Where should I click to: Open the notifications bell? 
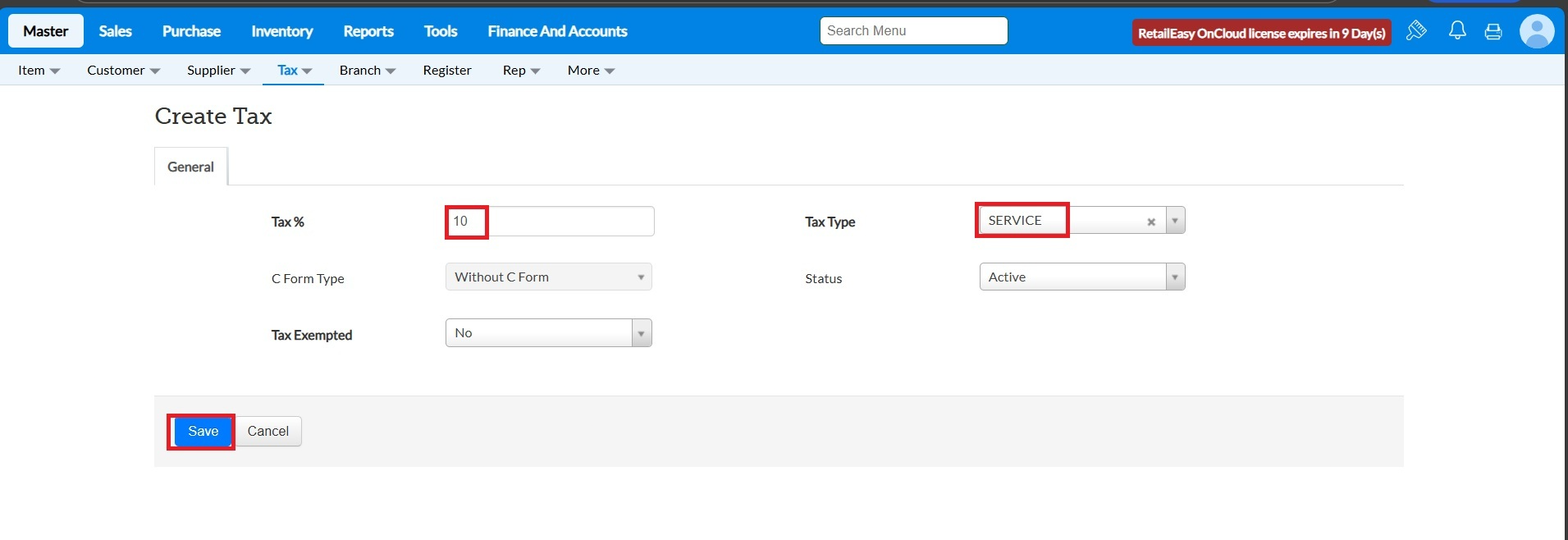tap(1457, 31)
